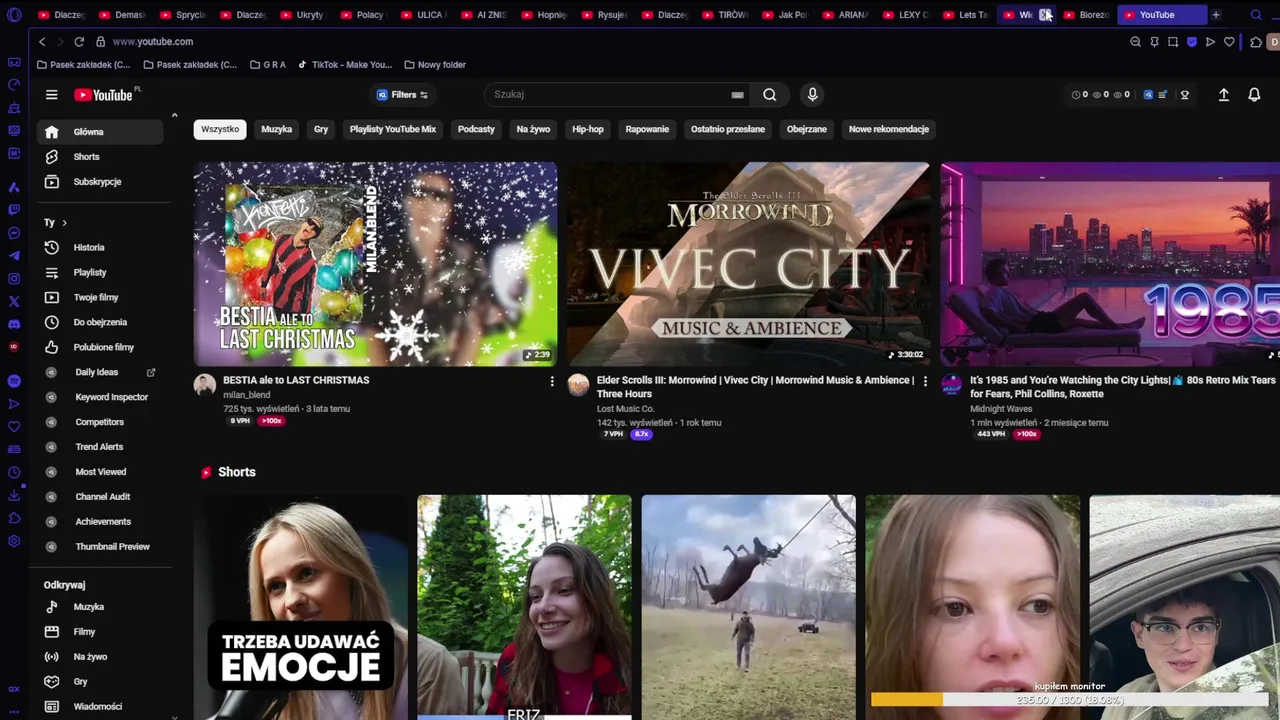Viewport: 1280px width, 720px height.
Task: Open the VIVEC CITY video thumbnail
Action: 749,264
